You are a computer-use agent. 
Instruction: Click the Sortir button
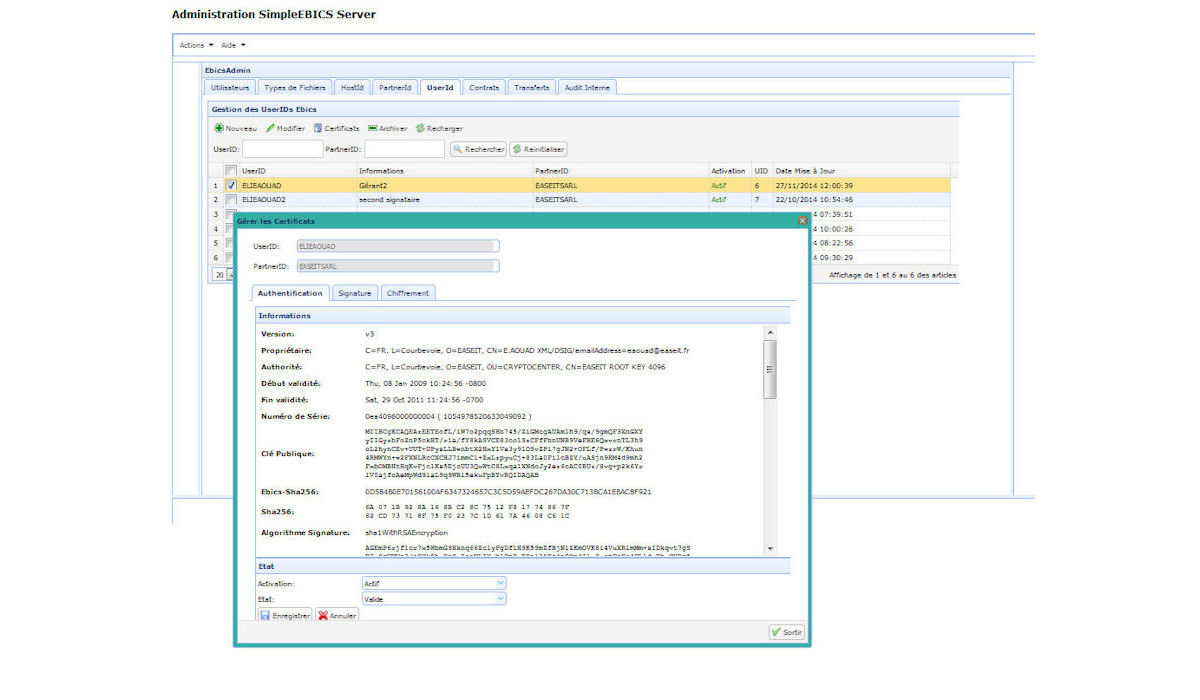787,632
